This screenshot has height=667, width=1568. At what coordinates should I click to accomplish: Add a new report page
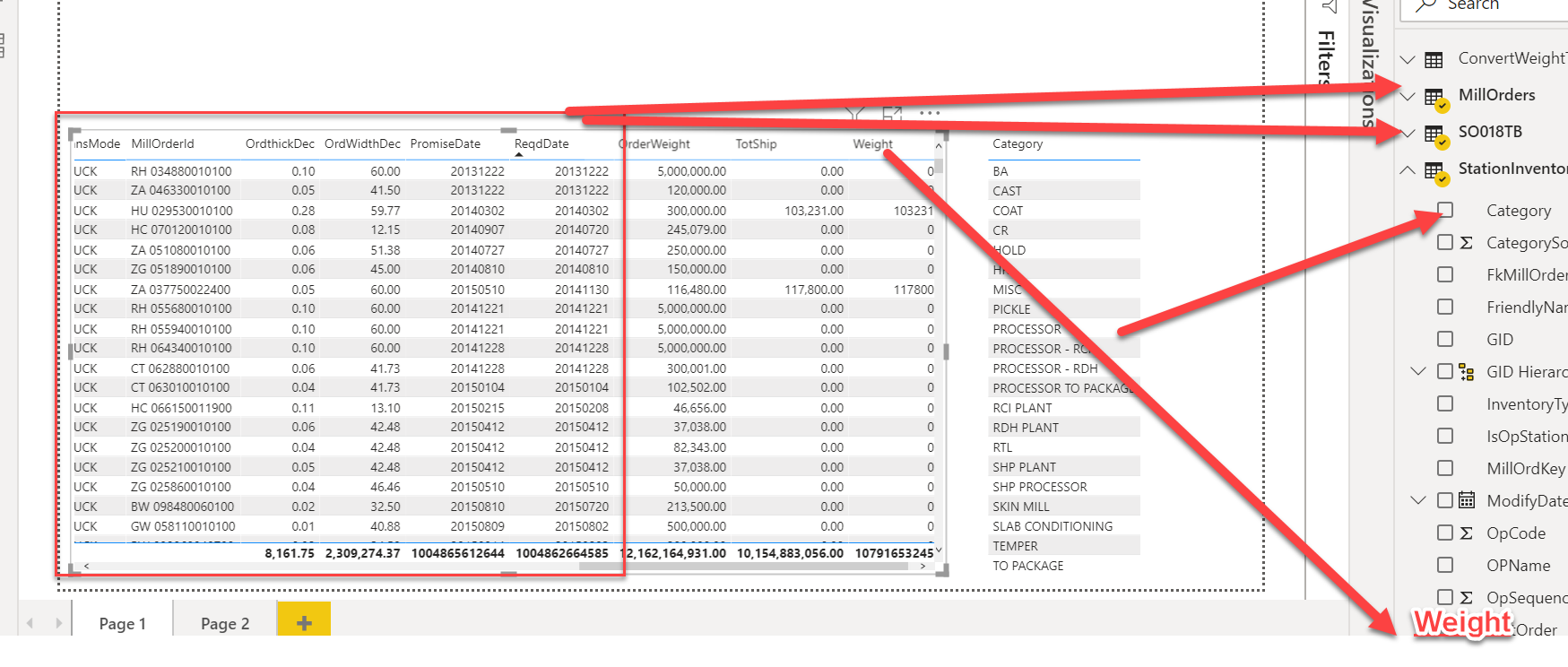[x=304, y=622]
